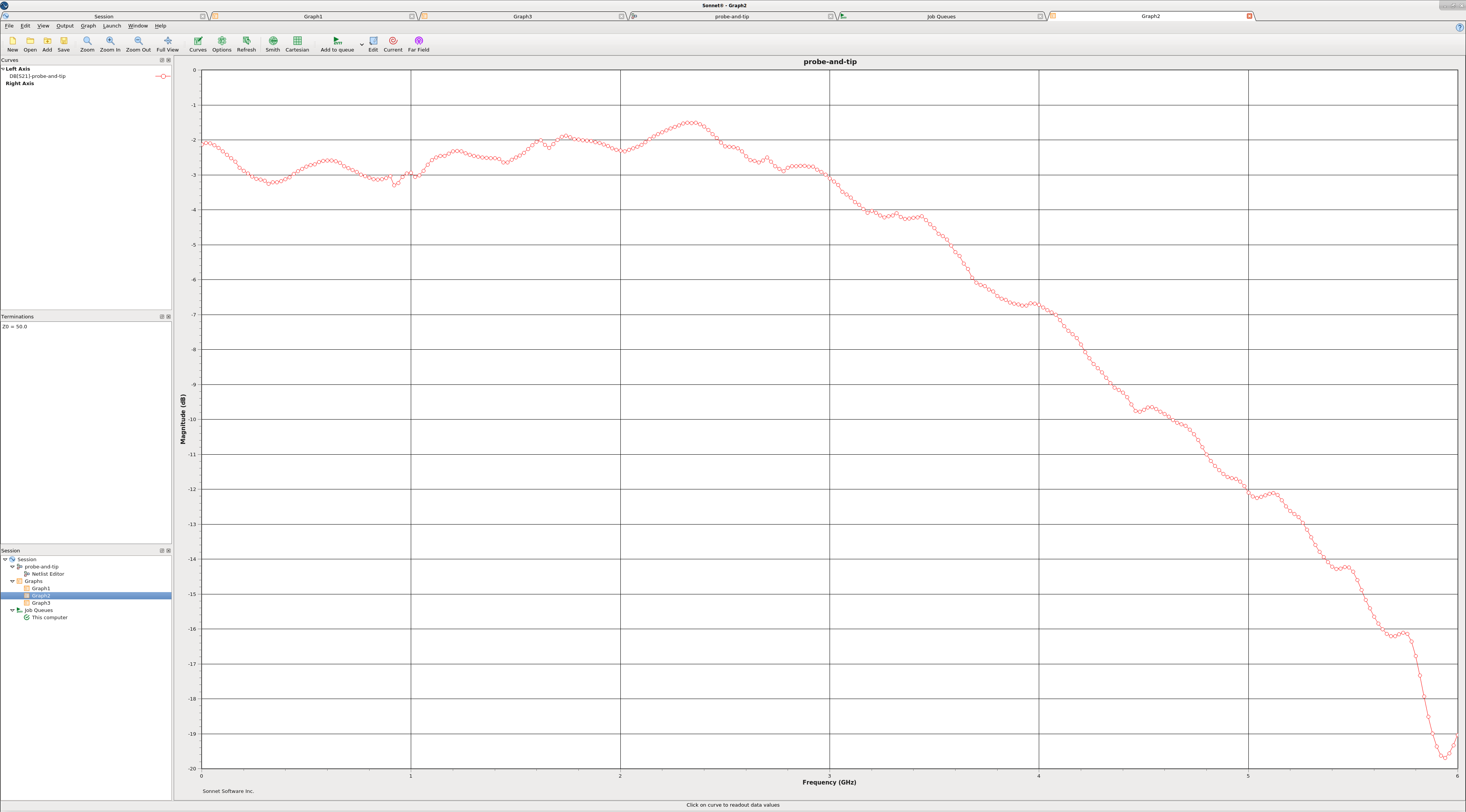Click the Curves toolbar icon
This screenshot has height=812, width=1466.
(198, 41)
